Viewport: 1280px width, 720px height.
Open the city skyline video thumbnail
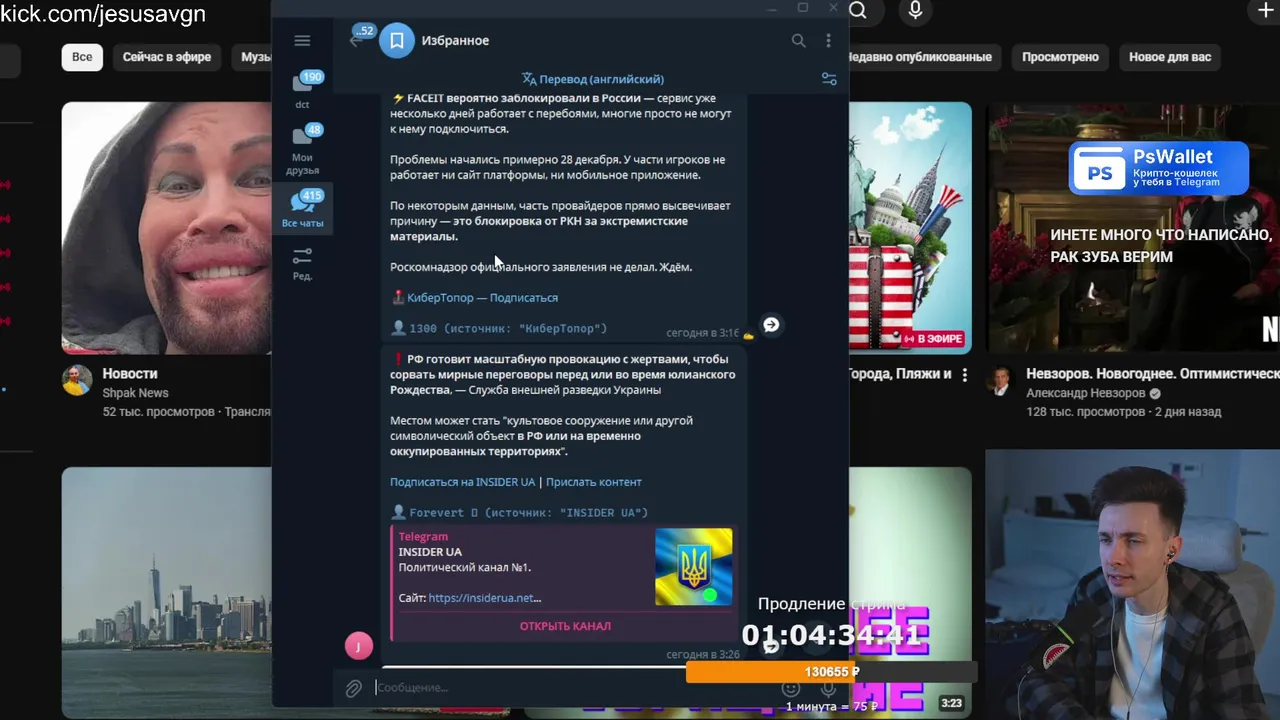[166, 592]
